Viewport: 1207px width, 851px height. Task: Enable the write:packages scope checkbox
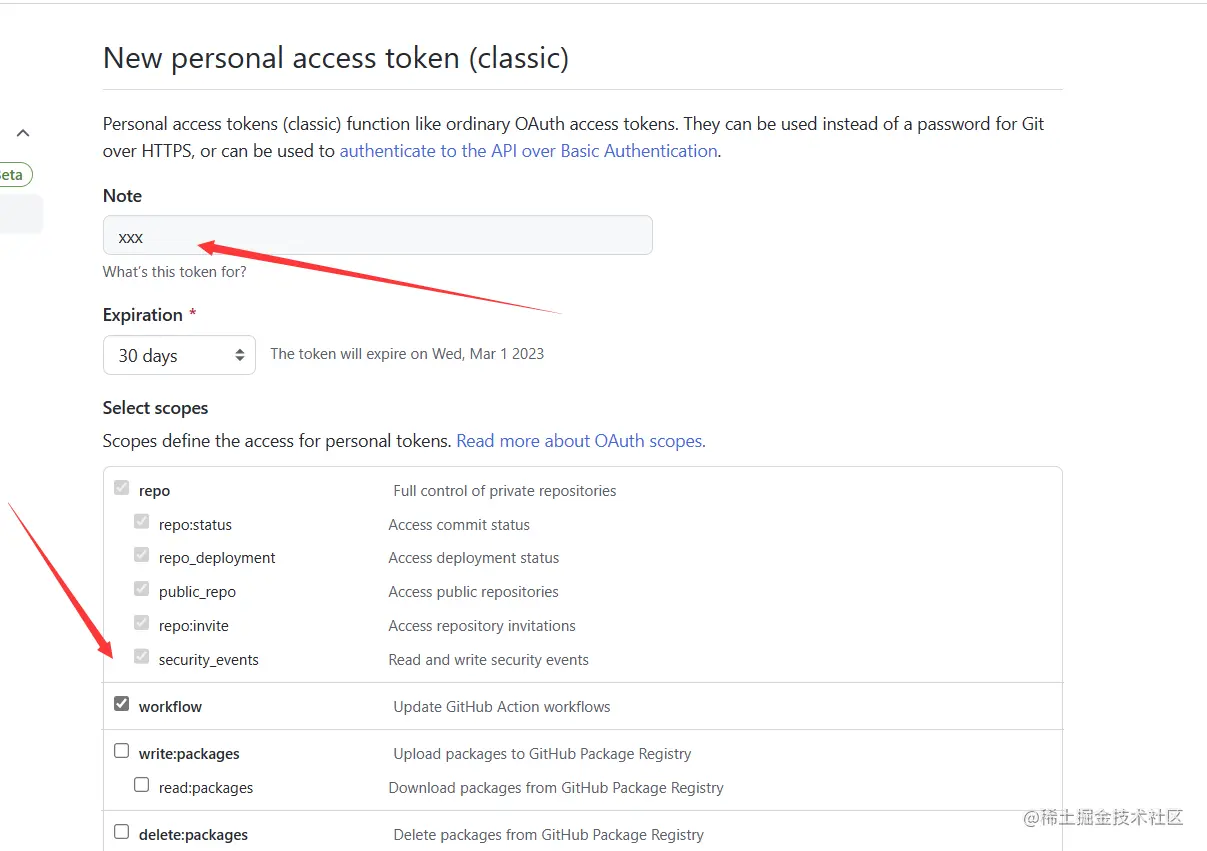coord(122,751)
